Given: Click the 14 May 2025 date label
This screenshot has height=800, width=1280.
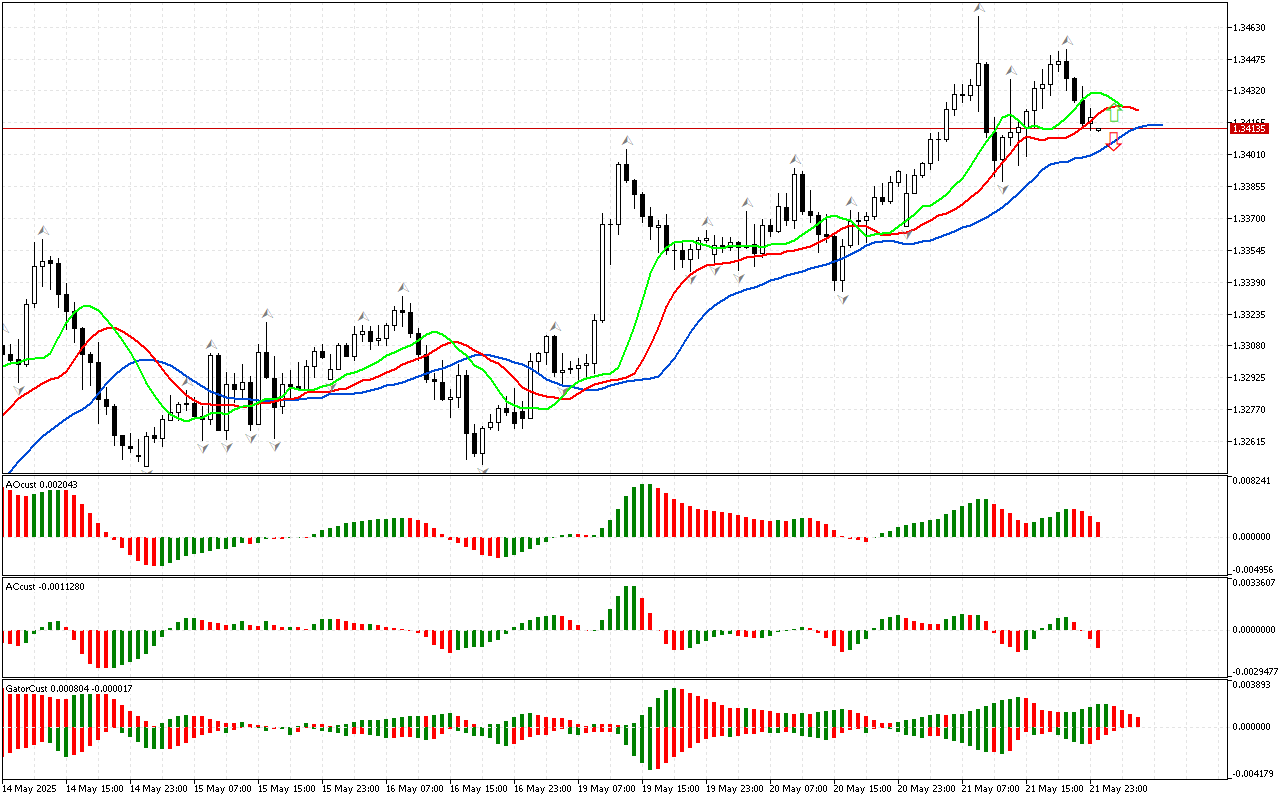Looking at the screenshot, I should 30,788.
